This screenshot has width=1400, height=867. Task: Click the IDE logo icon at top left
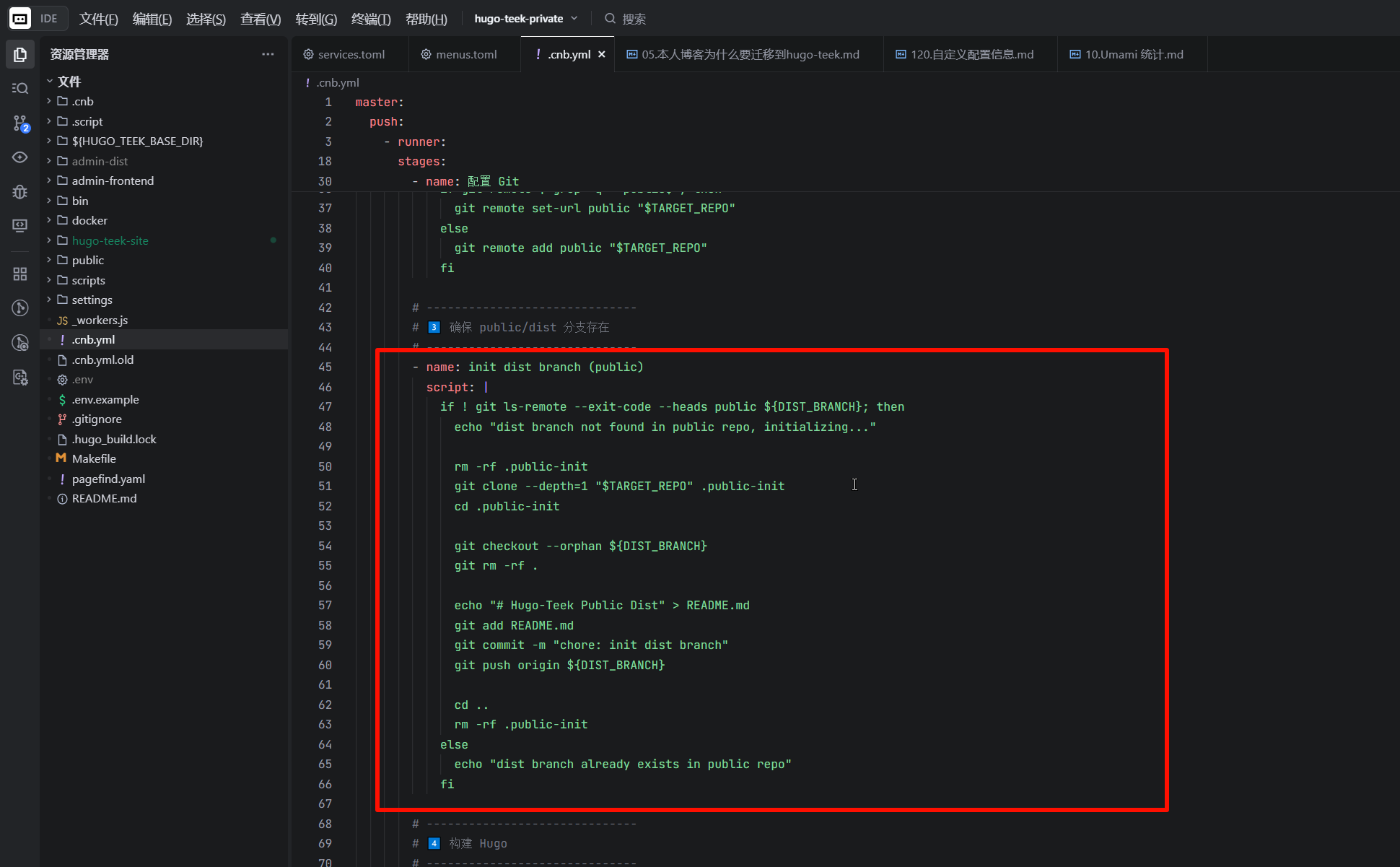(x=20, y=18)
